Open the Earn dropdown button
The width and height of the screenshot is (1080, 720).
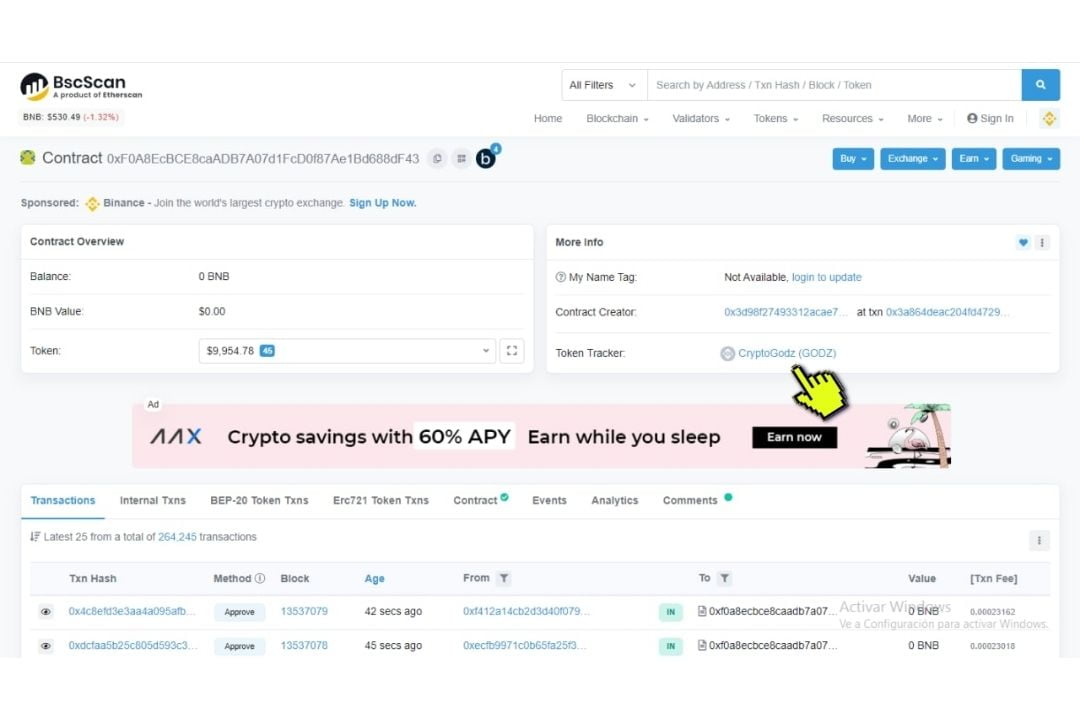click(x=974, y=158)
